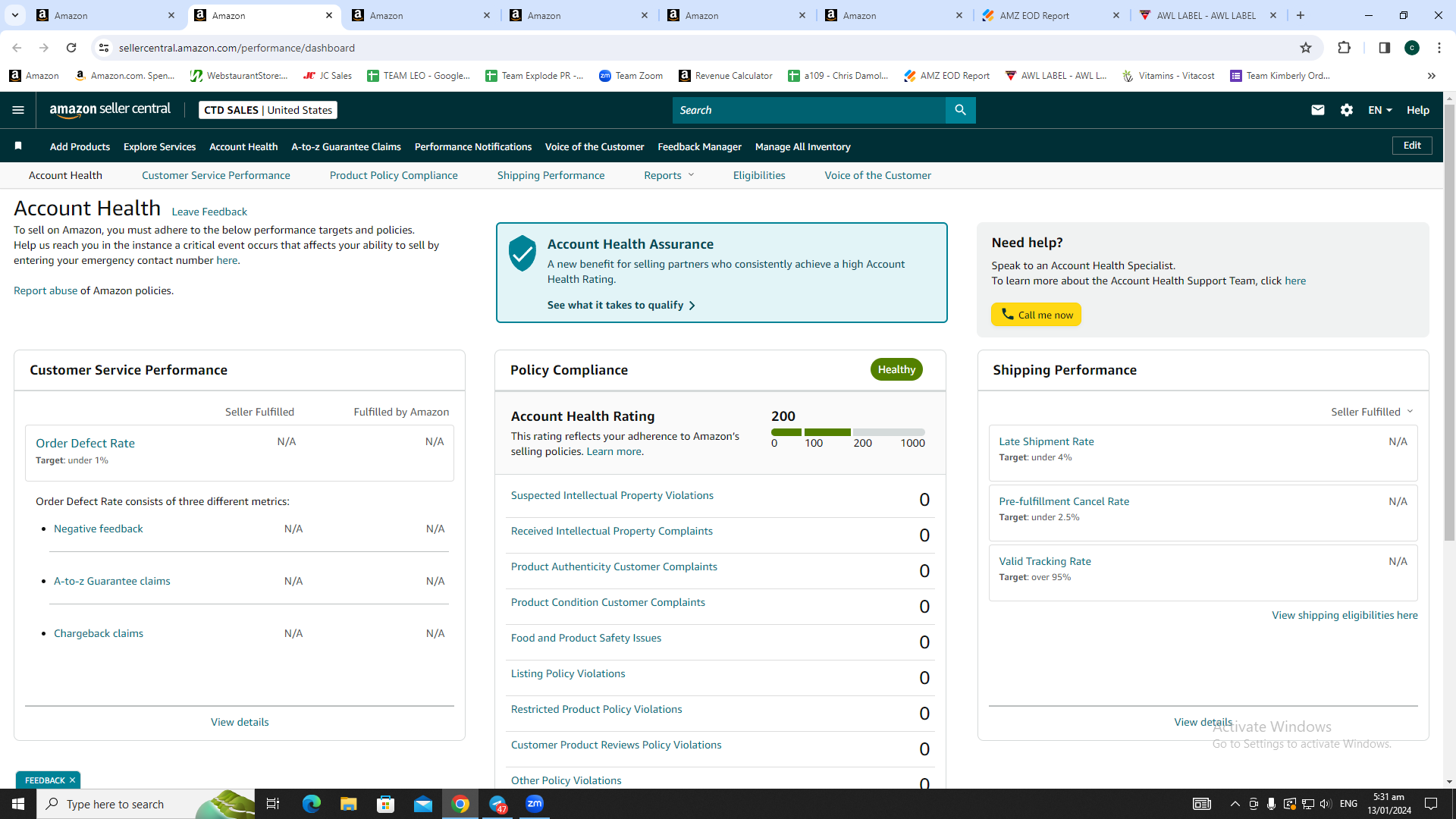Open Mail app from taskbar
This screenshot has width=1456, height=819.
click(423, 804)
